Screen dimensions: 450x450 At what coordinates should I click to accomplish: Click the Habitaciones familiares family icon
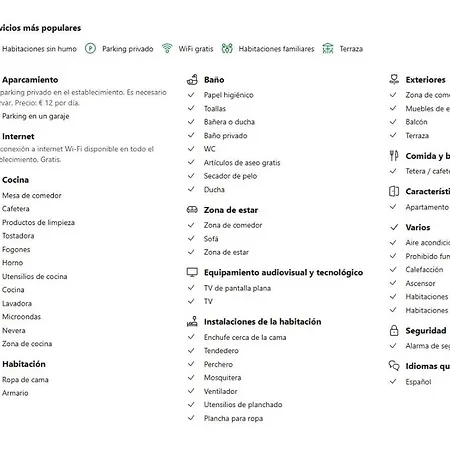tap(227, 49)
